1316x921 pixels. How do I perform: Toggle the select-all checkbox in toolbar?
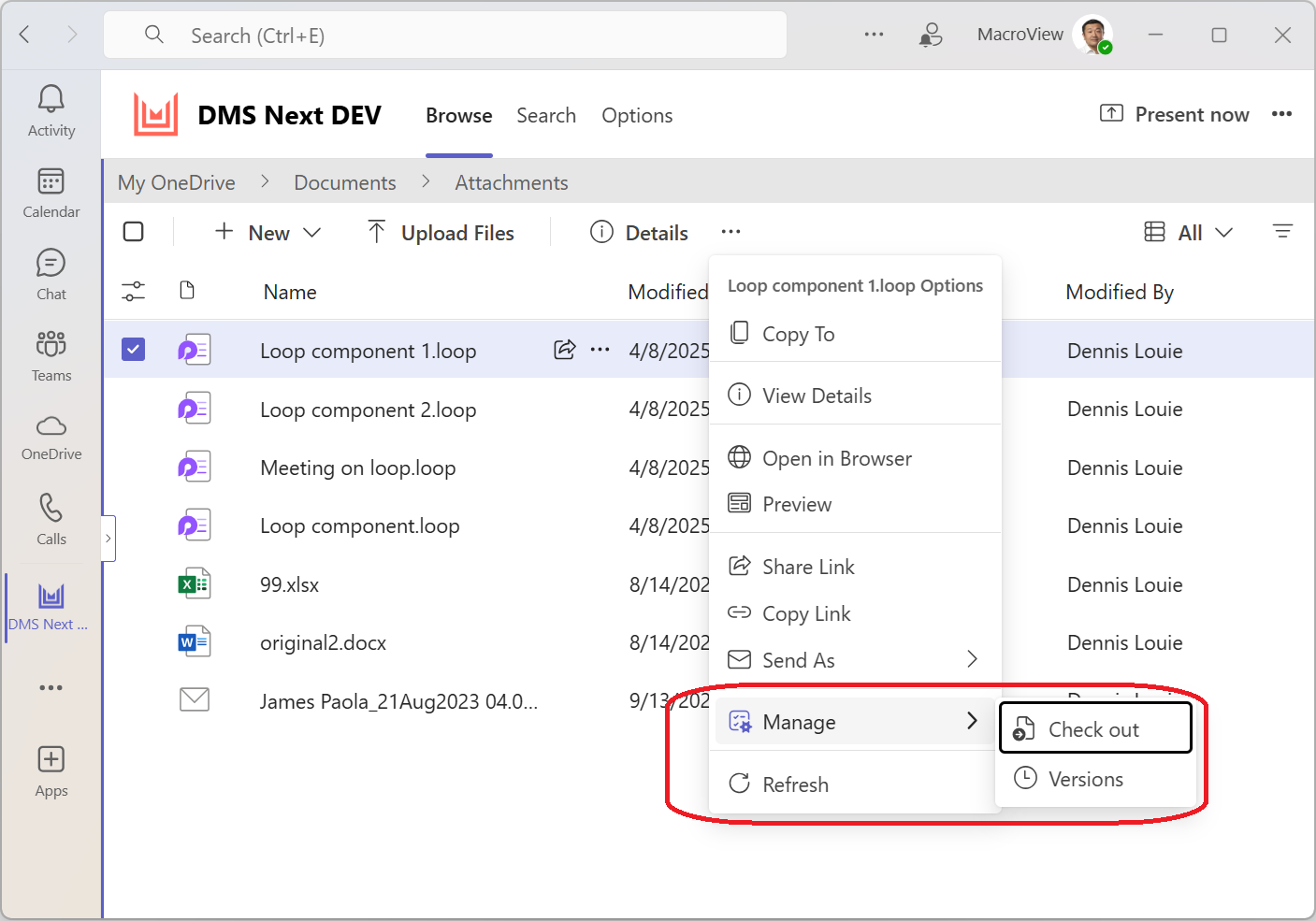(x=134, y=231)
